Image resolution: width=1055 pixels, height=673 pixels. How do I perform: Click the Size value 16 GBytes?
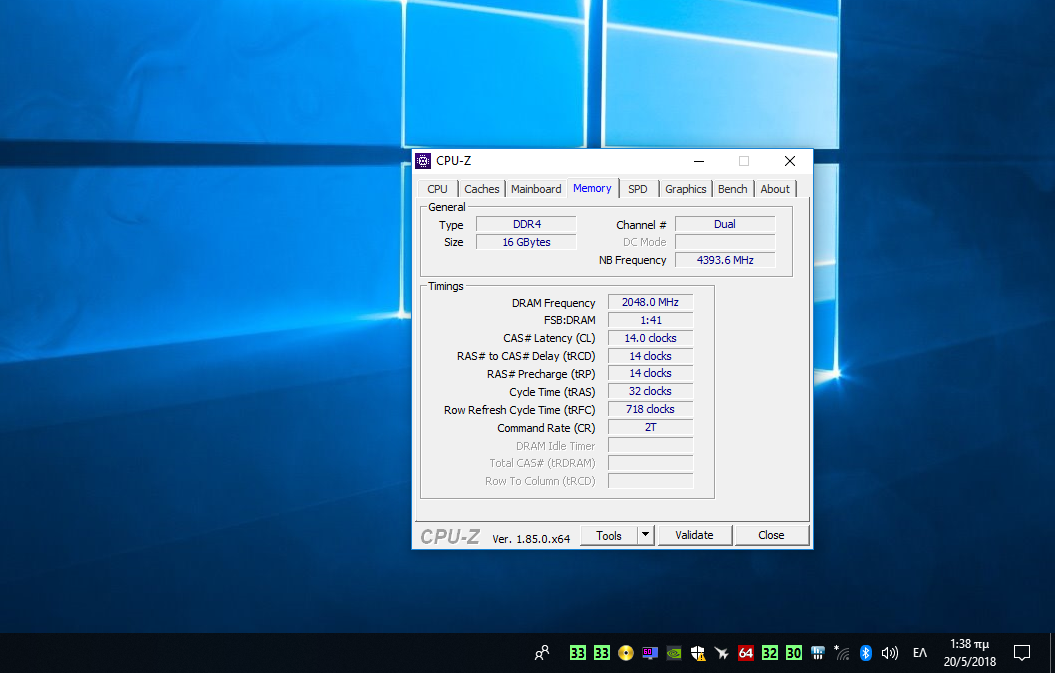pos(526,242)
